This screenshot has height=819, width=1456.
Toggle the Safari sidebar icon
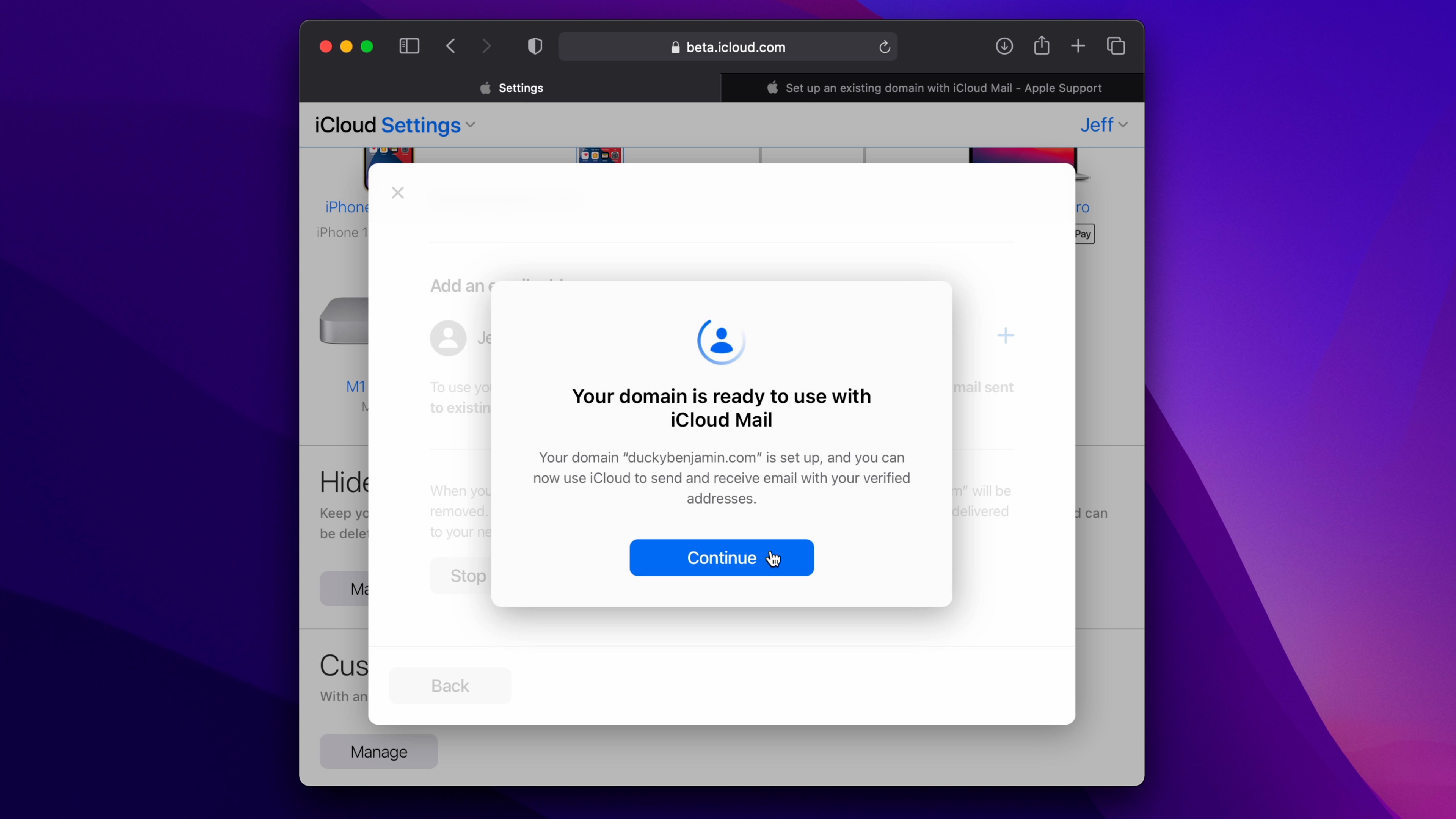(409, 46)
